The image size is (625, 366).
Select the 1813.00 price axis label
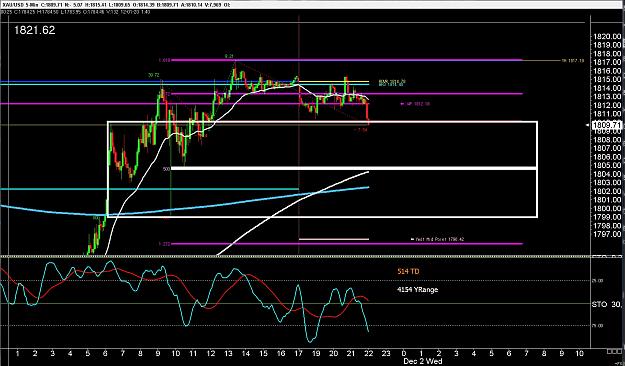[x=607, y=96]
